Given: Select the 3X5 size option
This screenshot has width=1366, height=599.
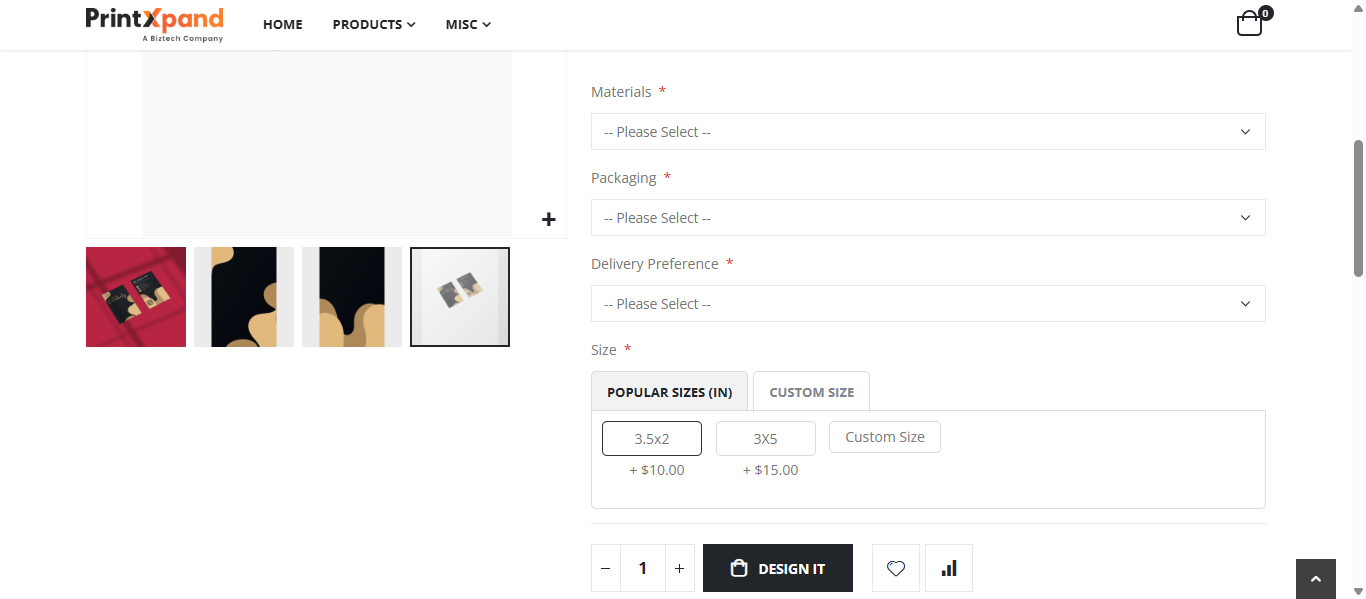Looking at the screenshot, I should pyautogui.click(x=766, y=439).
